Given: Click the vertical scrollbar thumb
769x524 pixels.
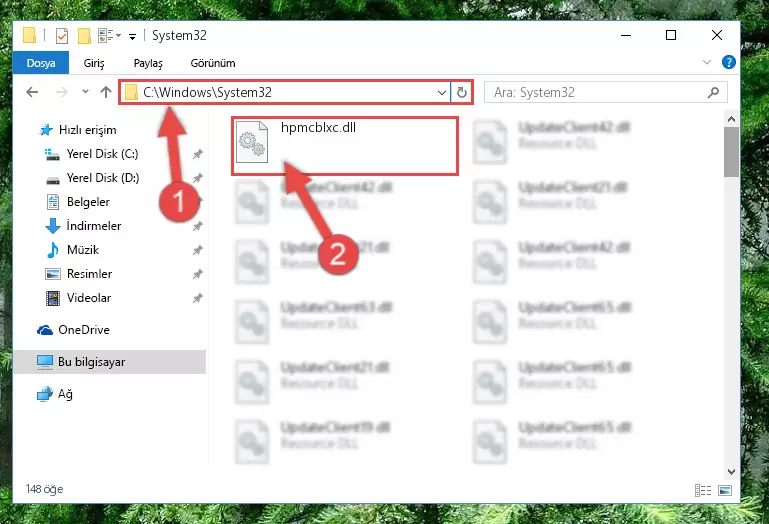Looking at the screenshot, I should coord(731,152).
